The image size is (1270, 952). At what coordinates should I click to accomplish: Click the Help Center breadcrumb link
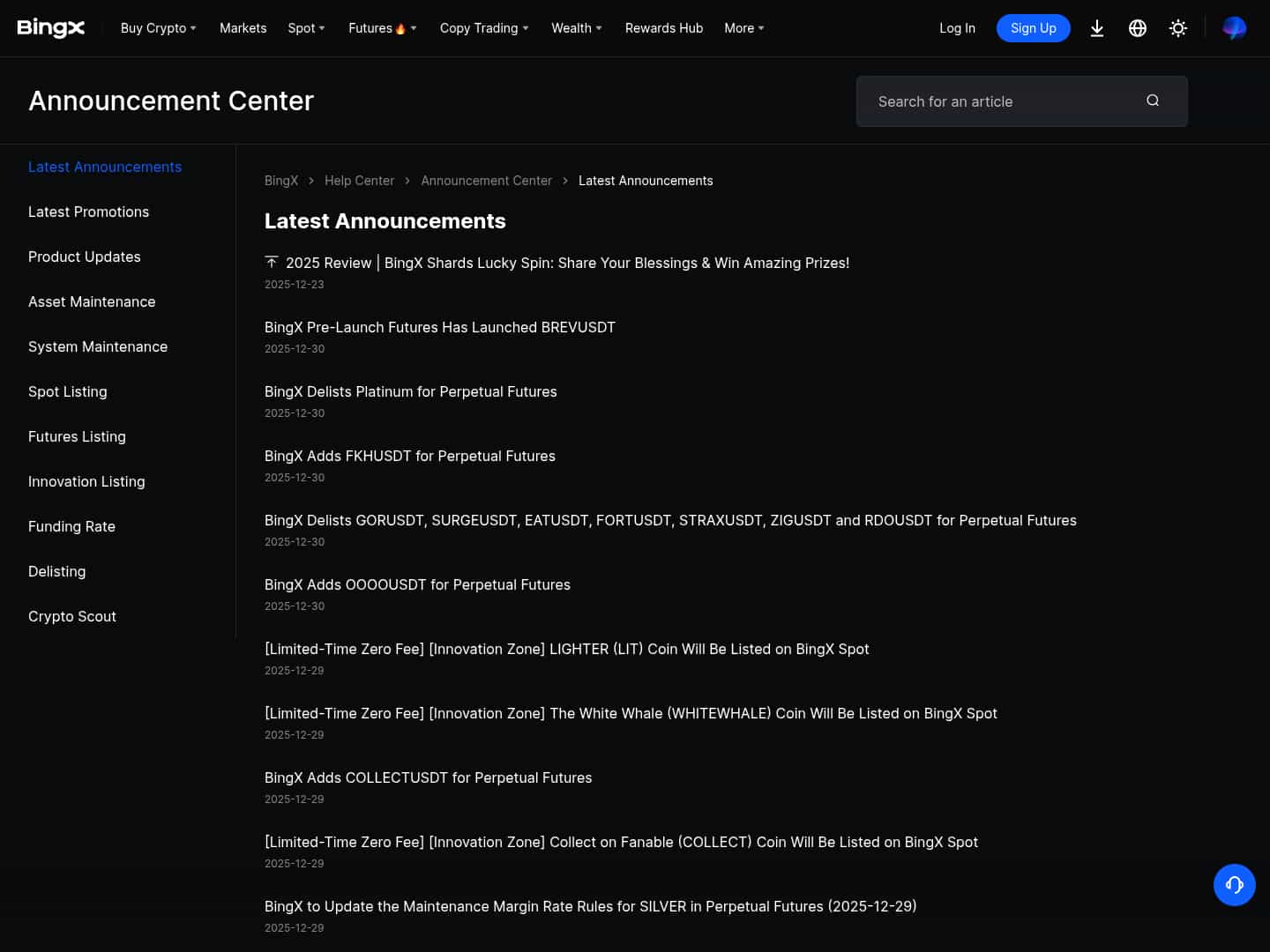pos(359,181)
